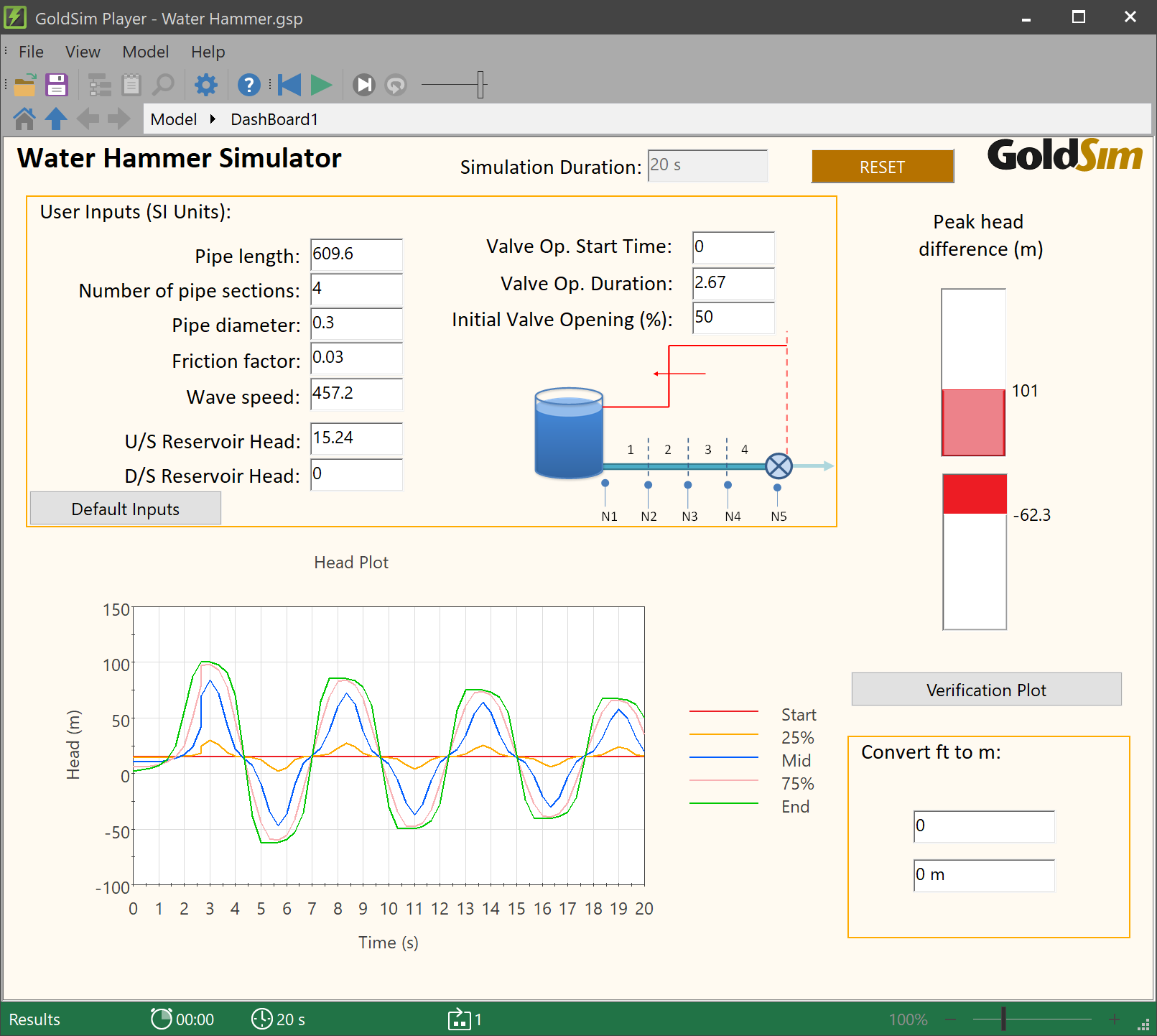Click the Head Plot chart area
Screen dimensions: 1157x1036
[389, 746]
